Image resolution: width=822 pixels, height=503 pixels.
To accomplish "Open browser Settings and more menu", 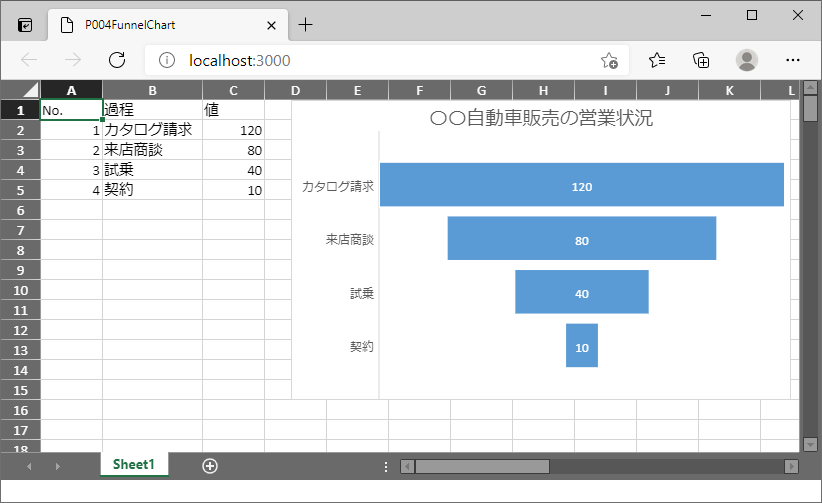I will [x=793, y=60].
